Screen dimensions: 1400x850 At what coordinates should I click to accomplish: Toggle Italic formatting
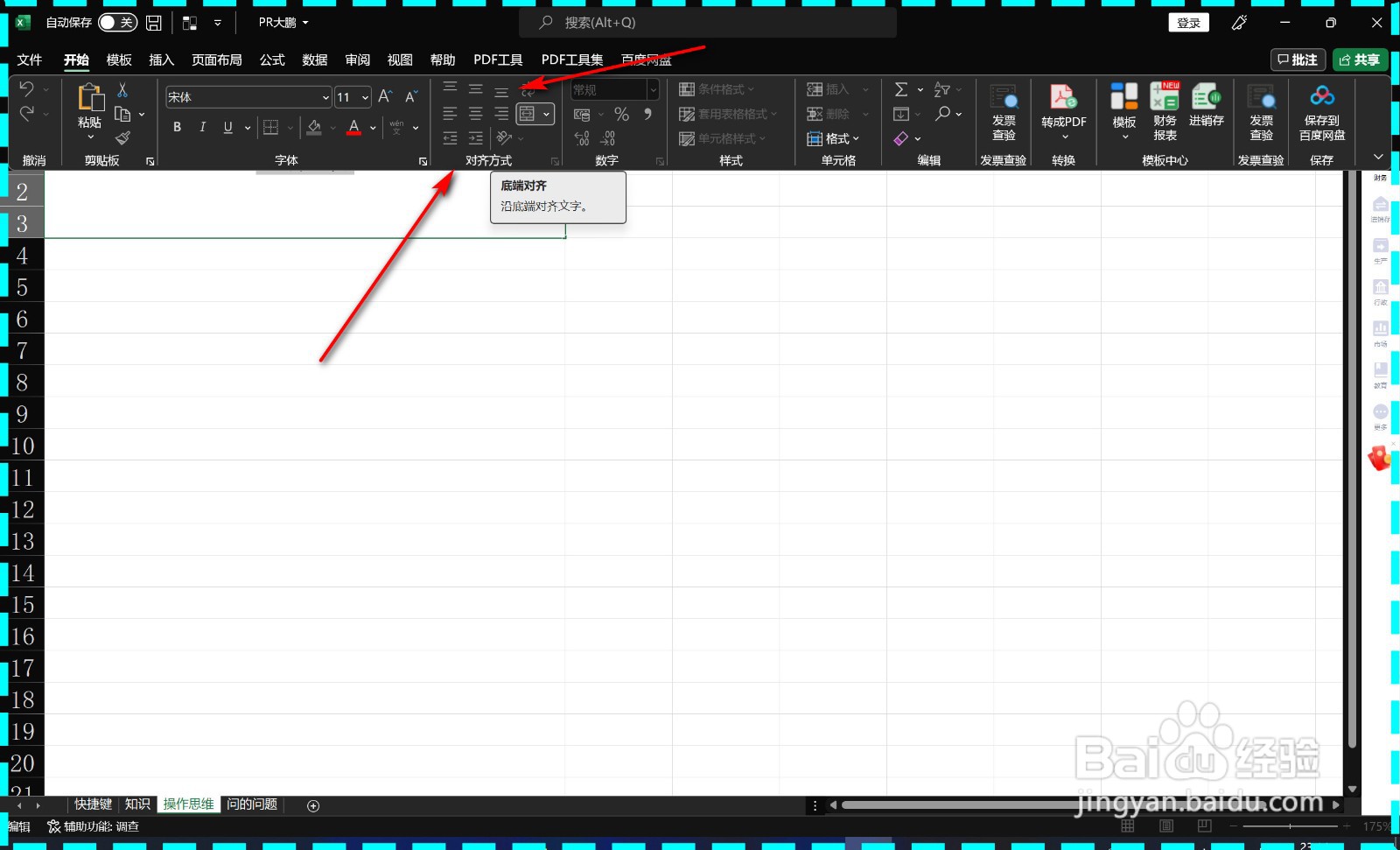(202, 127)
